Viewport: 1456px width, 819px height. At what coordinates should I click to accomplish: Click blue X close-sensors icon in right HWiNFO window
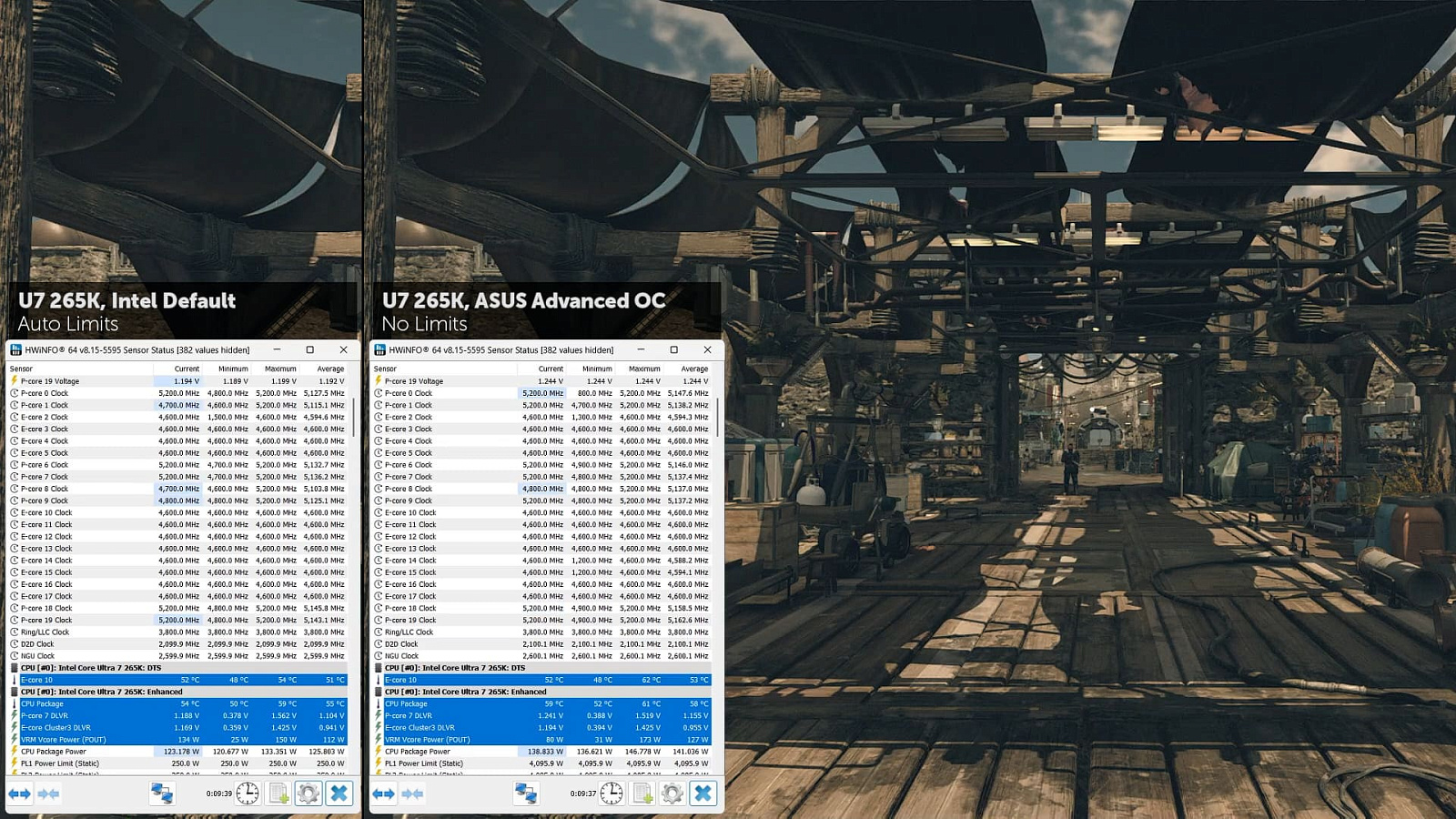point(703,794)
